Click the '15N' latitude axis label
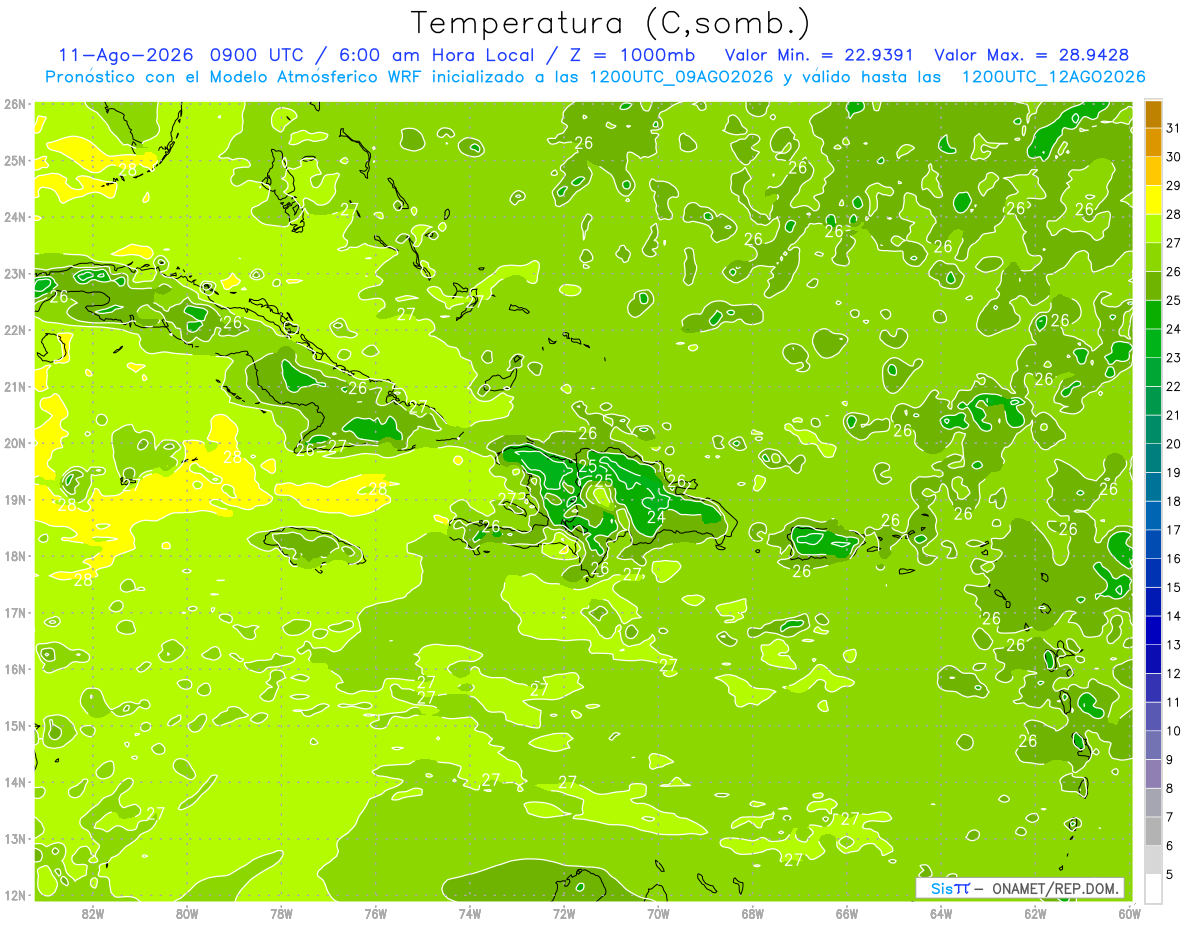The image size is (1200, 927). point(15,726)
